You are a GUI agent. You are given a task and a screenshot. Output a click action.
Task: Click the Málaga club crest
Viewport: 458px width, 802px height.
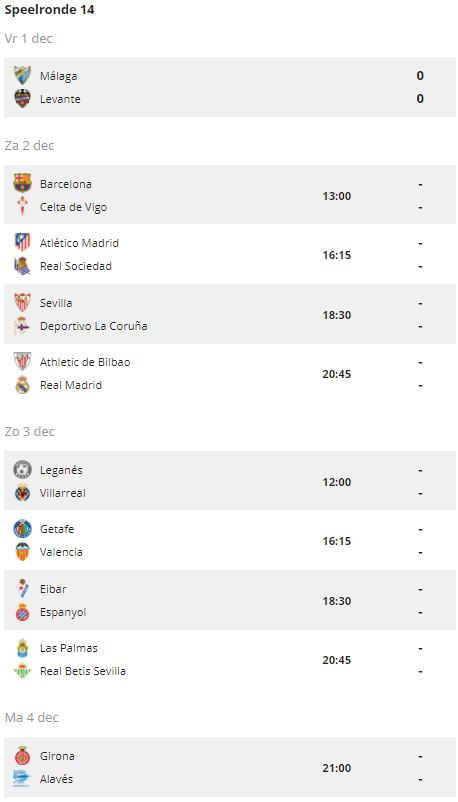point(23,75)
